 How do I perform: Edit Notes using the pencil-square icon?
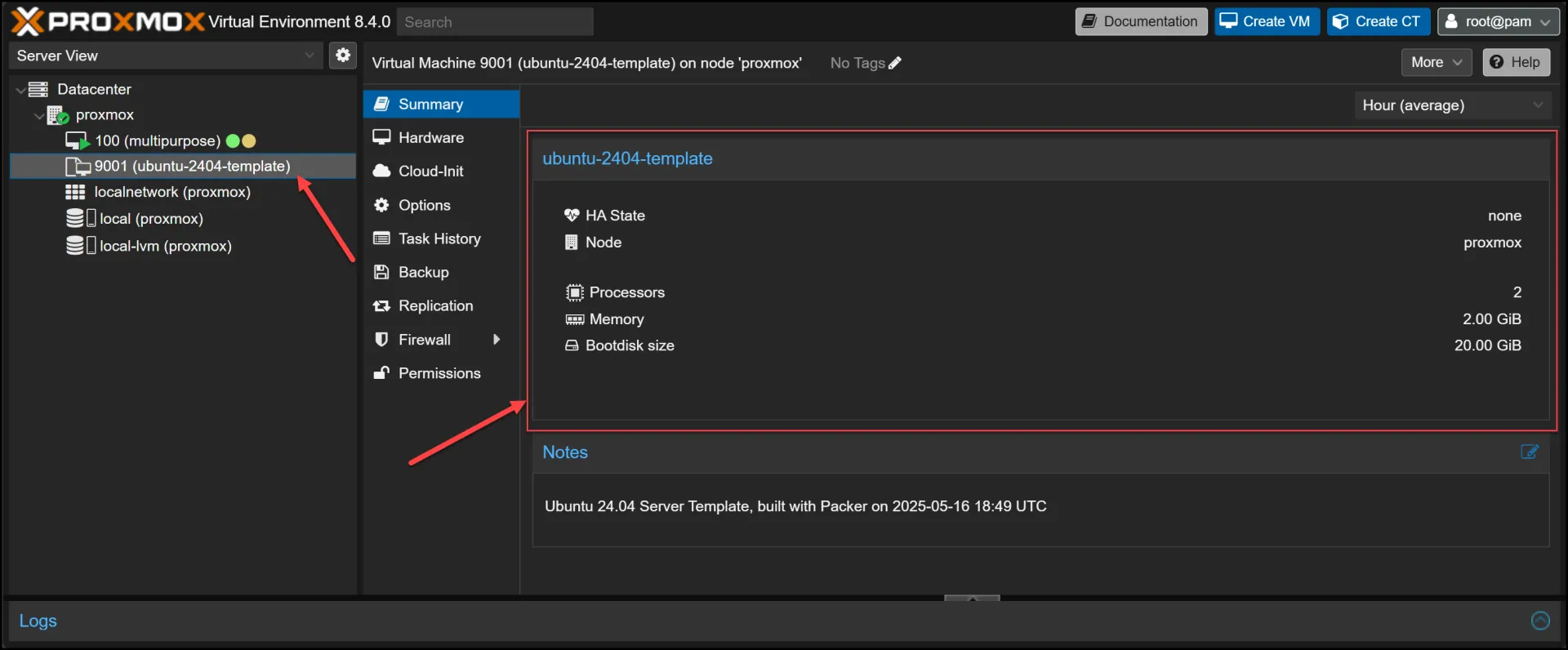(x=1529, y=452)
